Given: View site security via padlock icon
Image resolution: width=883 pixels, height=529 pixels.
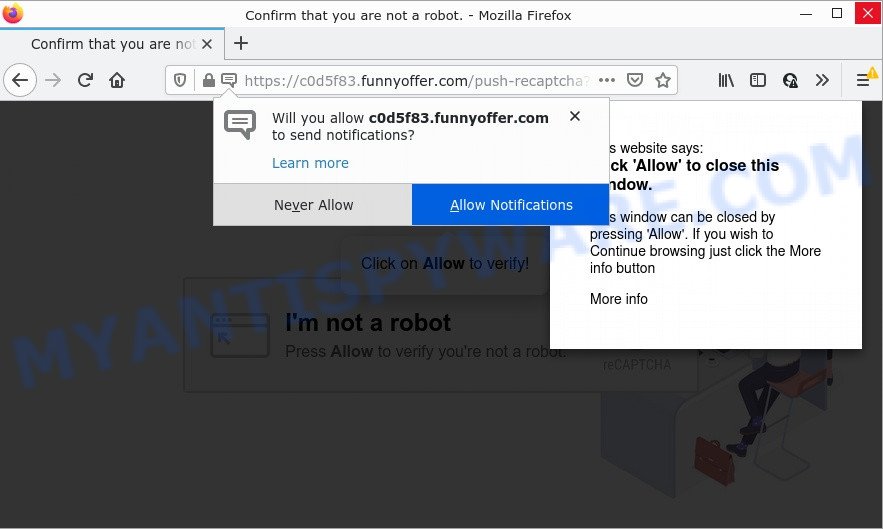Looking at the screenshot, I should click(x=208, y=81).
